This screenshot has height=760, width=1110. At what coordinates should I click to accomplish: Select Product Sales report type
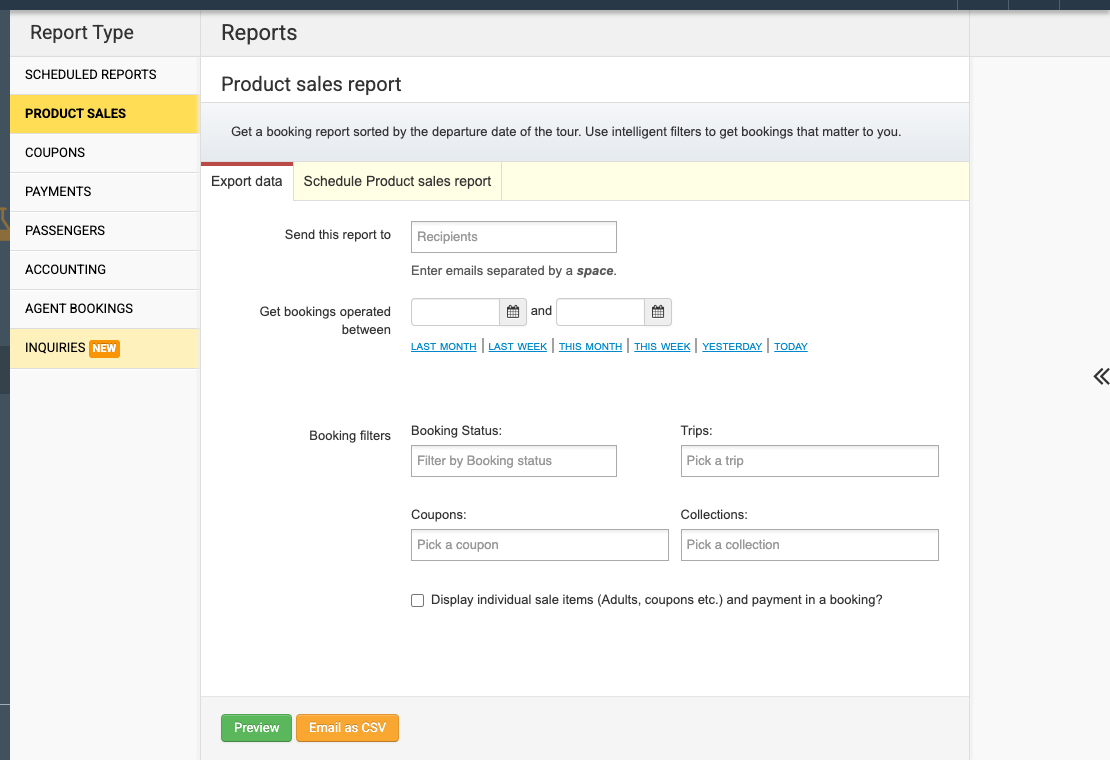pyautogui.click(x=105, y=114)
